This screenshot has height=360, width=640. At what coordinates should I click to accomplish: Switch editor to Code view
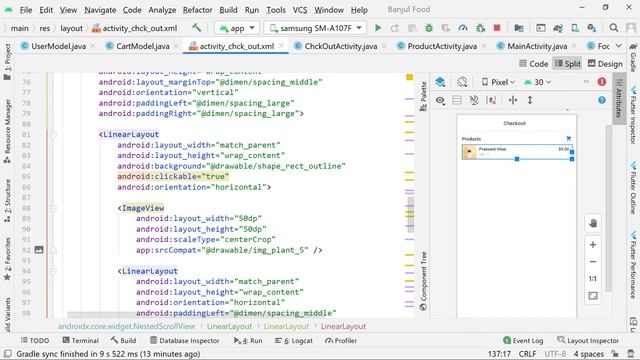click(533, 64)
